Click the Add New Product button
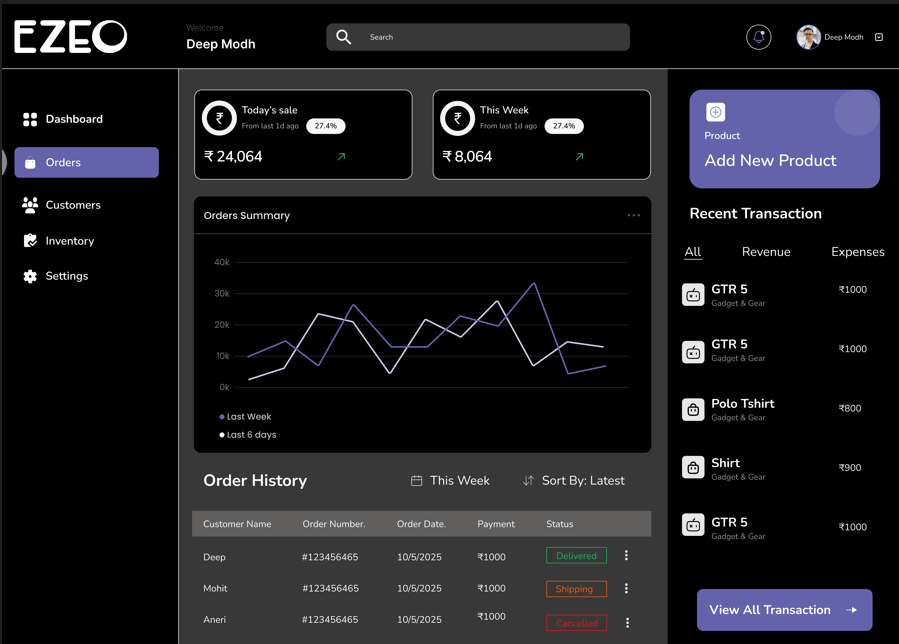The width and height of the screenshot is (899, 644). tap(770, 161)
